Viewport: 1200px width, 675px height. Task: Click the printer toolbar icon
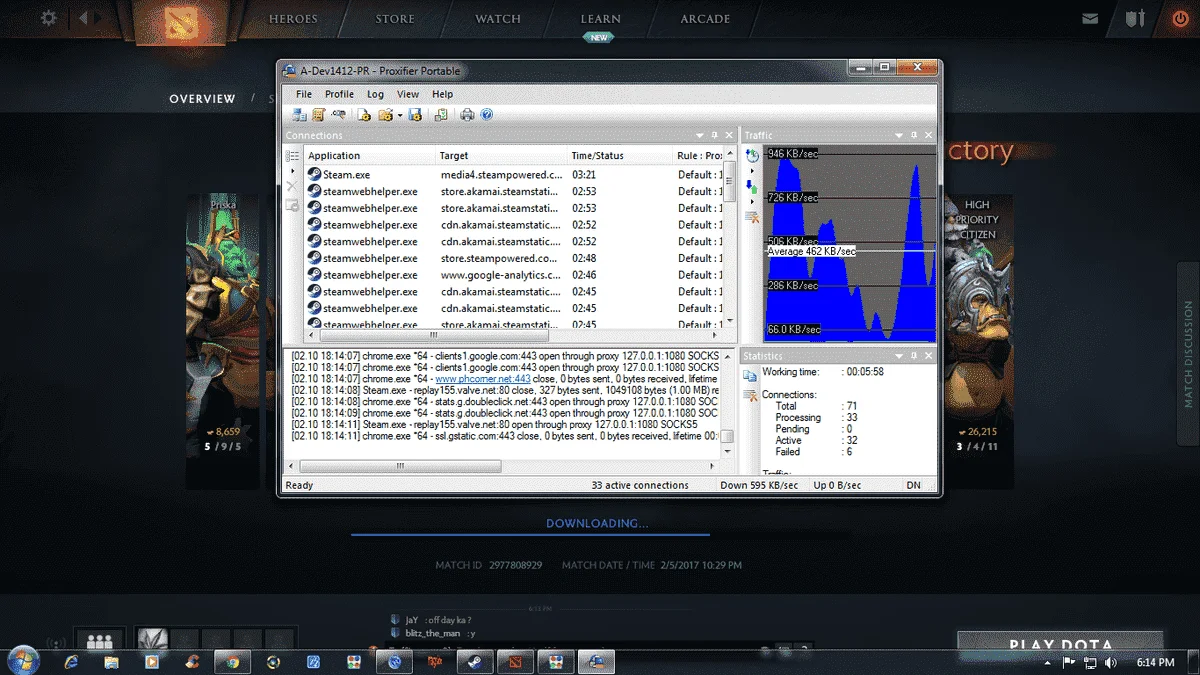467,114
